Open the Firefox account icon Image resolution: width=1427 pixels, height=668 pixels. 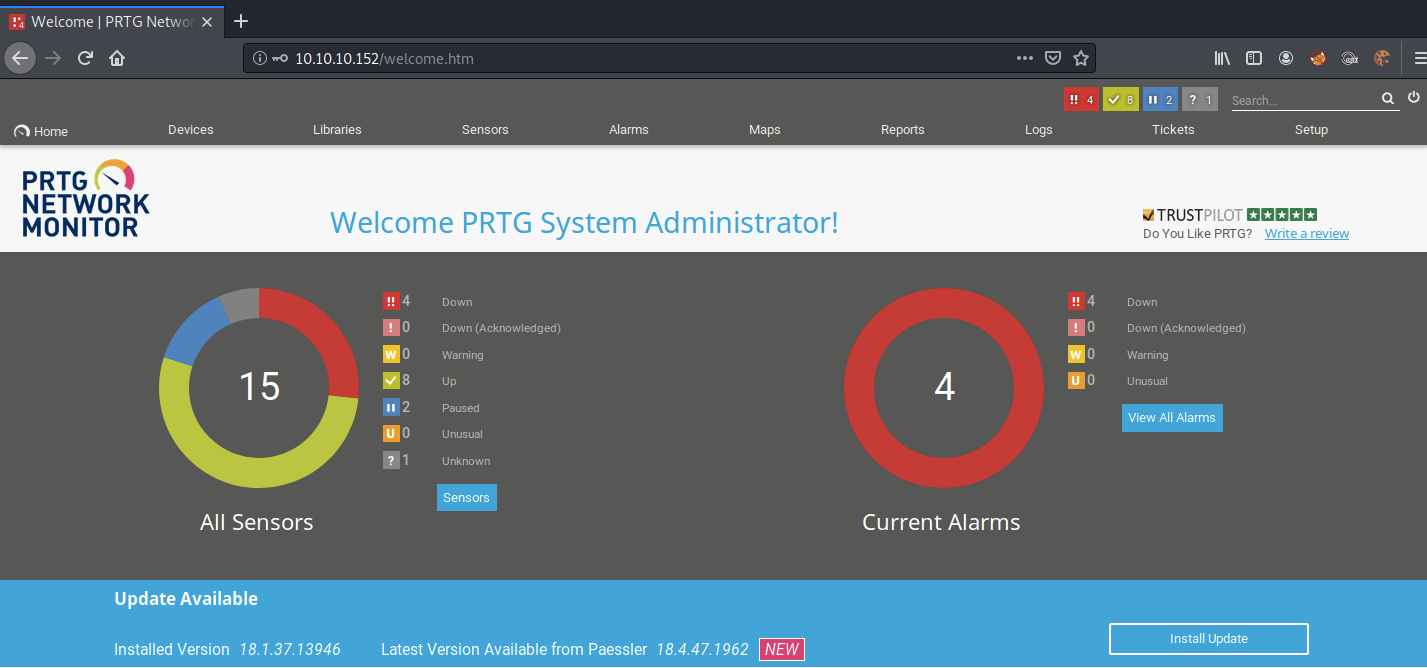pos(1286,58)
